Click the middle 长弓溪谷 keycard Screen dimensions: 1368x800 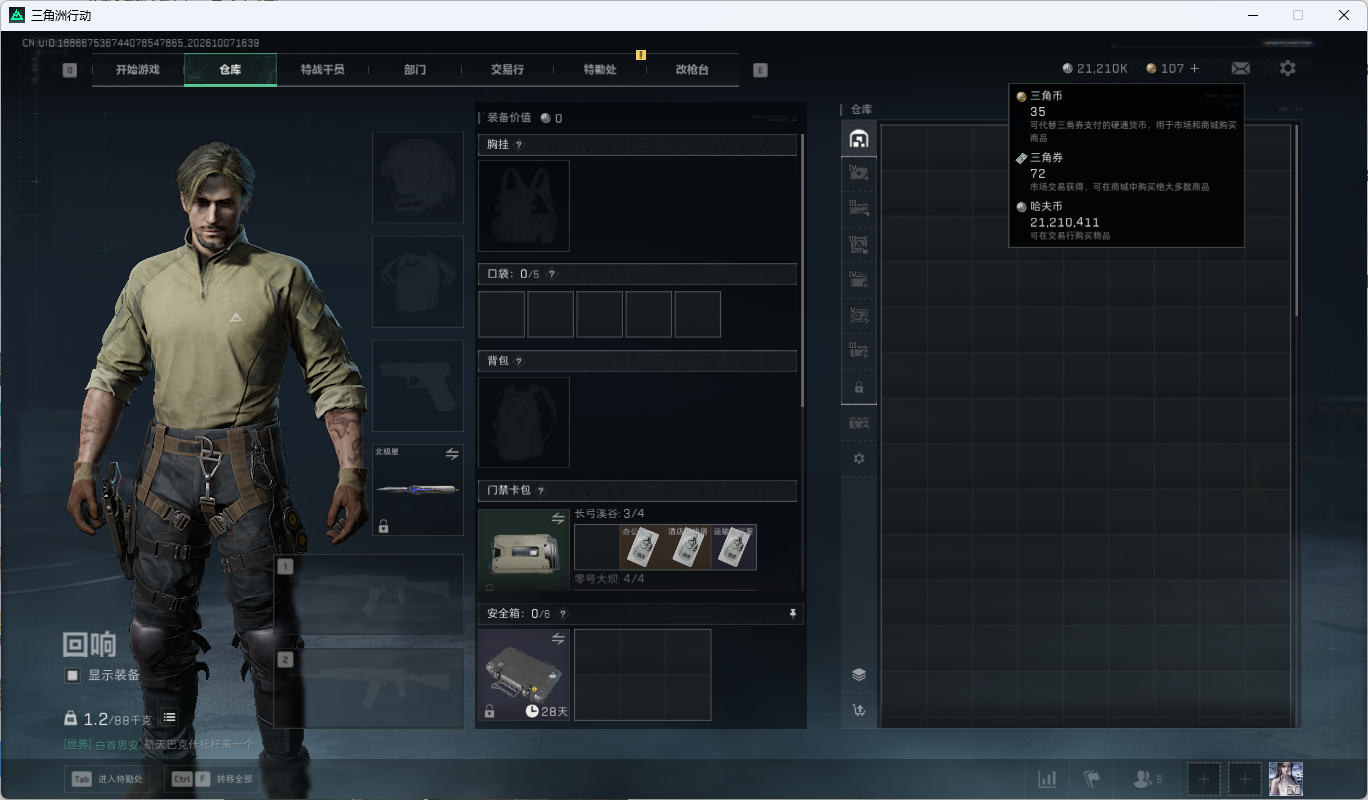[x=688, y=548]
